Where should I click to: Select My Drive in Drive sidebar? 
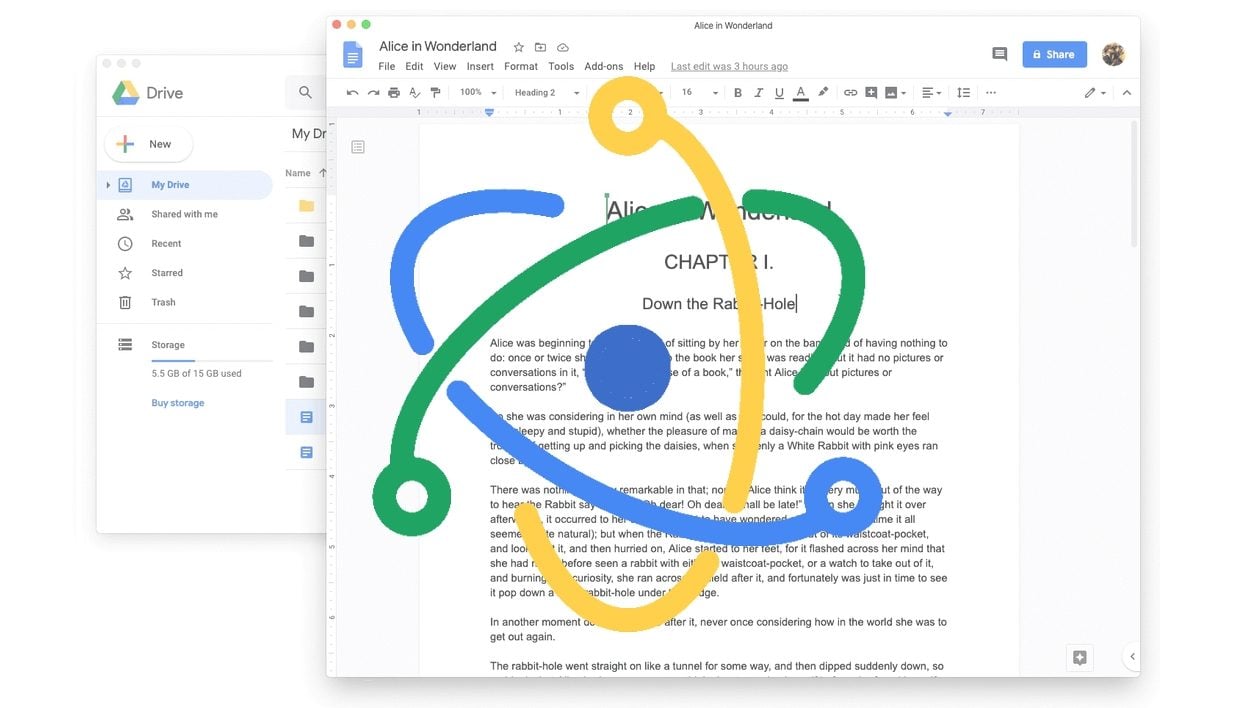pyautogui.click(x=186, y=185)
